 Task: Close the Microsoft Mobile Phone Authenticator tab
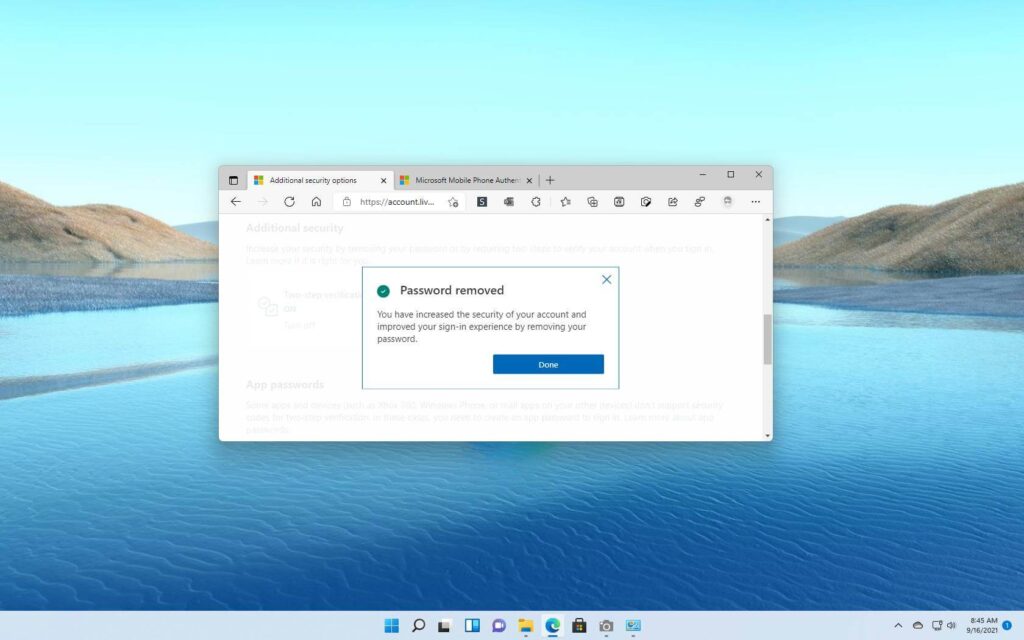point(529,181)
